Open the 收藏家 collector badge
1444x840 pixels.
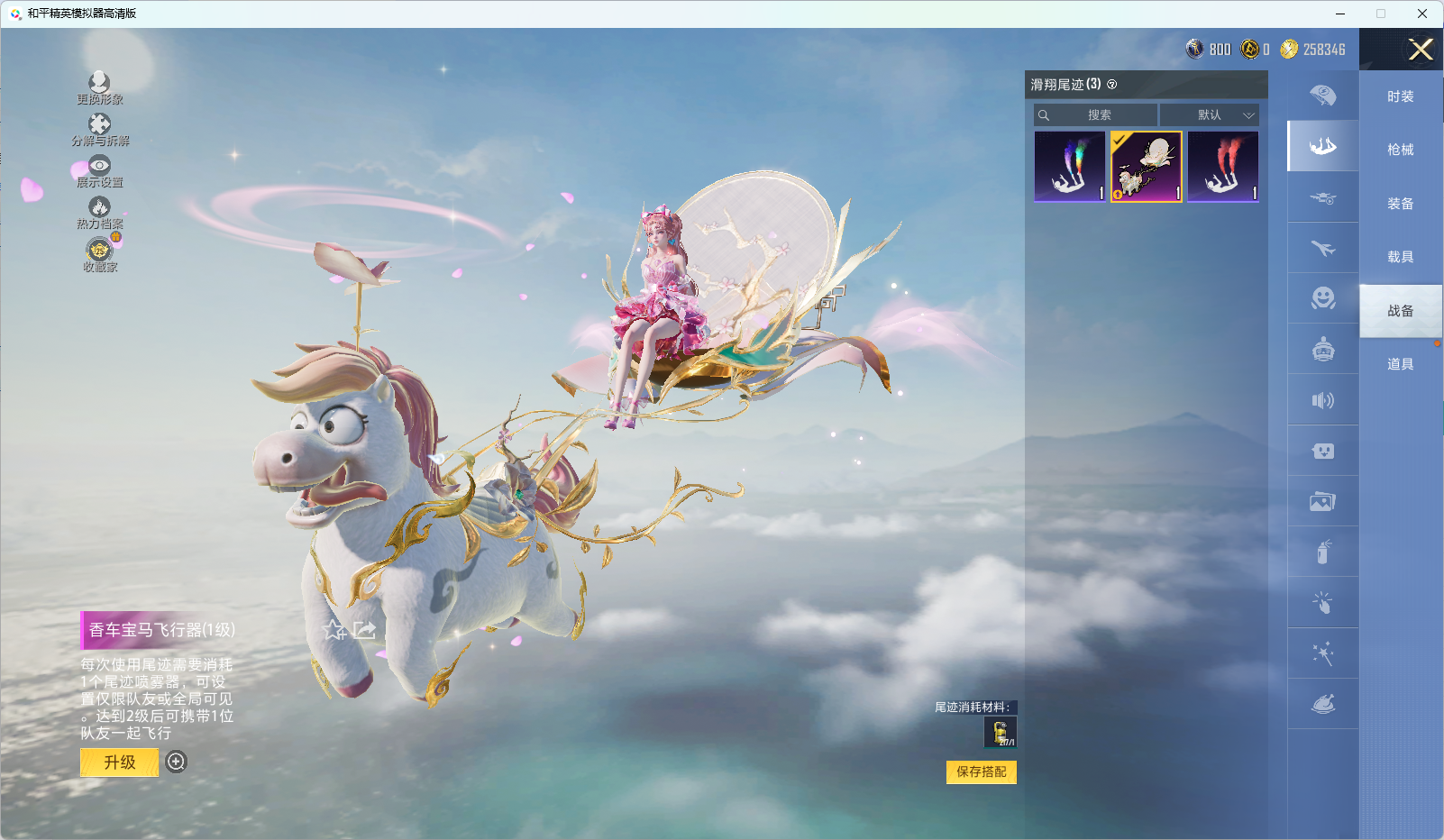(99, 250)
